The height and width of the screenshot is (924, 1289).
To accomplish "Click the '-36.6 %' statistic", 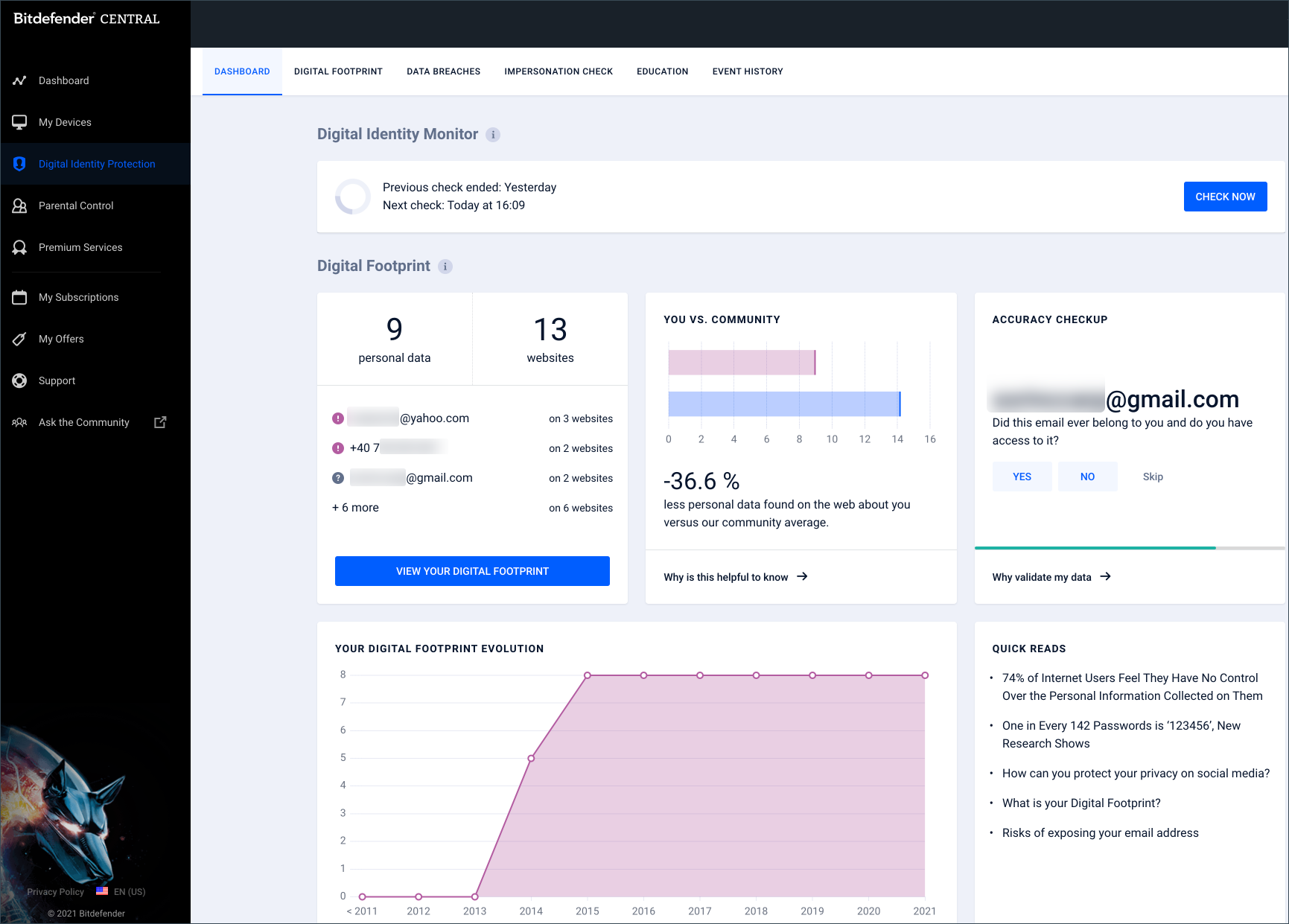I will (x=701, y=481).
